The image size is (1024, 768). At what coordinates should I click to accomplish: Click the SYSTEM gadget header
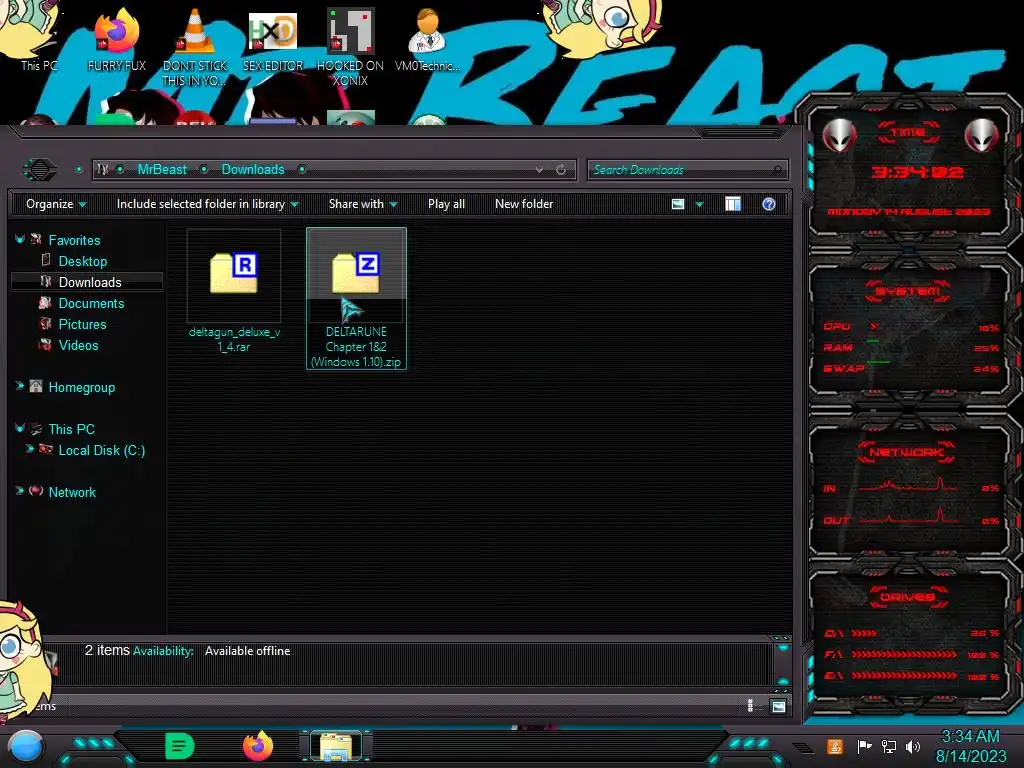[908, 291]
